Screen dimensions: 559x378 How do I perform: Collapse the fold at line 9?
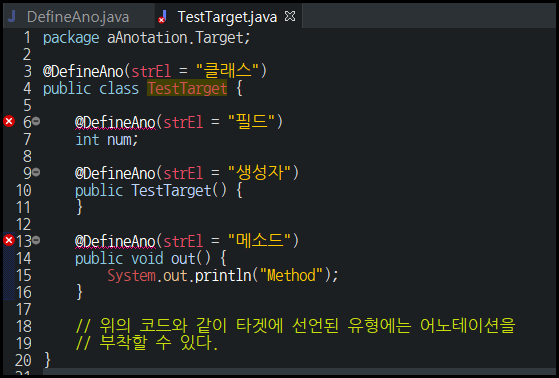point(36,173)
